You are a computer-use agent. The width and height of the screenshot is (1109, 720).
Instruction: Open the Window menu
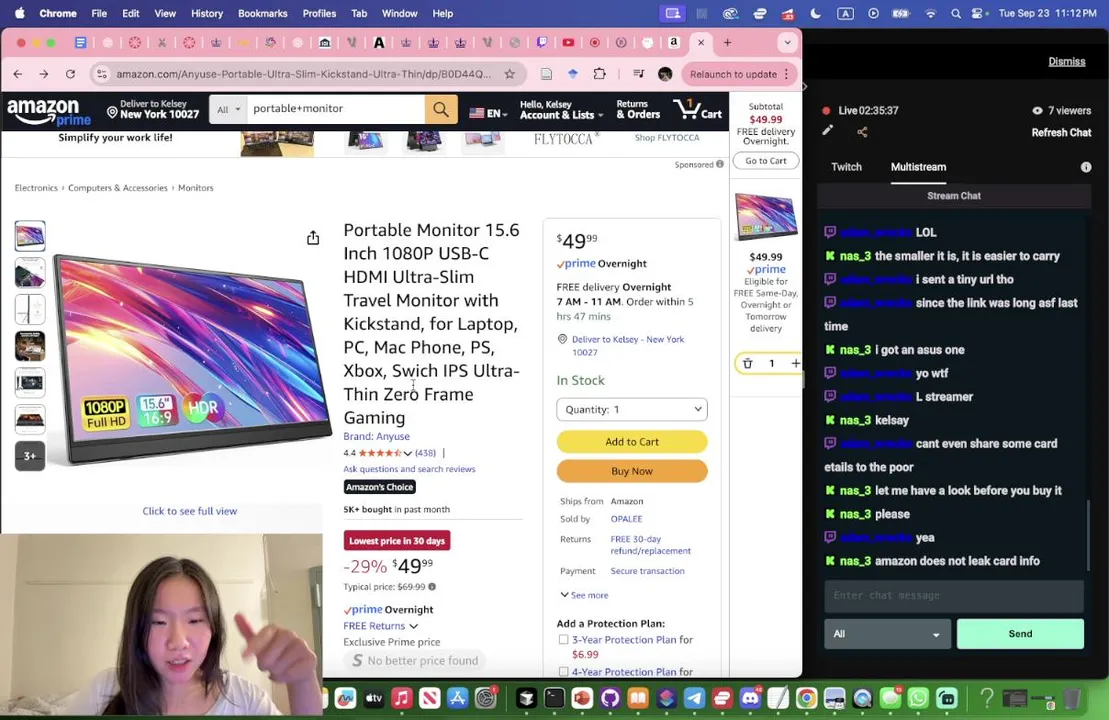pos(399,13)
